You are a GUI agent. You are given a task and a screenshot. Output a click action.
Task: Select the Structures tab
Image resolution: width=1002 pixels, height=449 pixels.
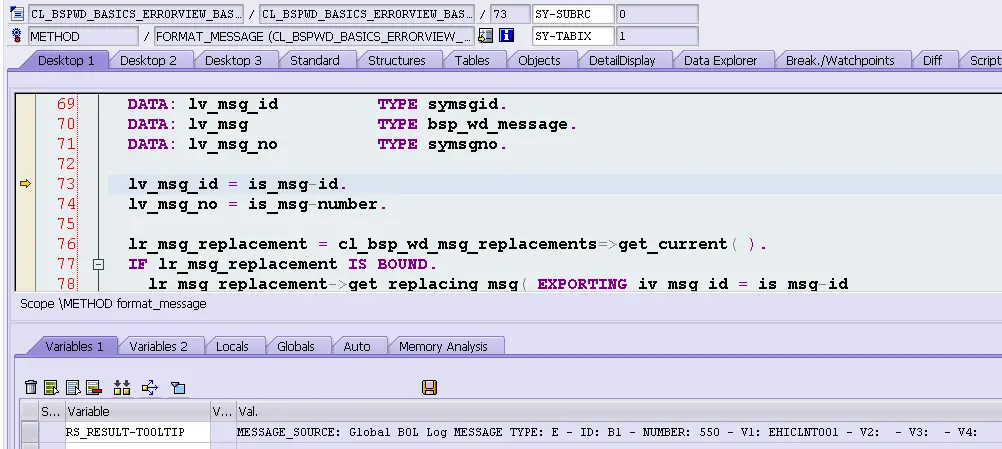(397, 61)
